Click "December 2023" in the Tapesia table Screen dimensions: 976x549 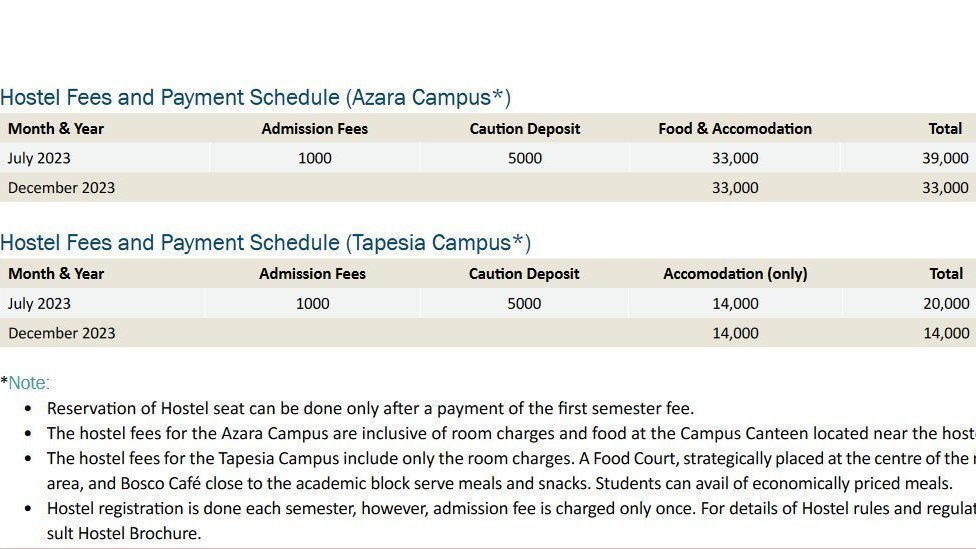pos(61,333)
